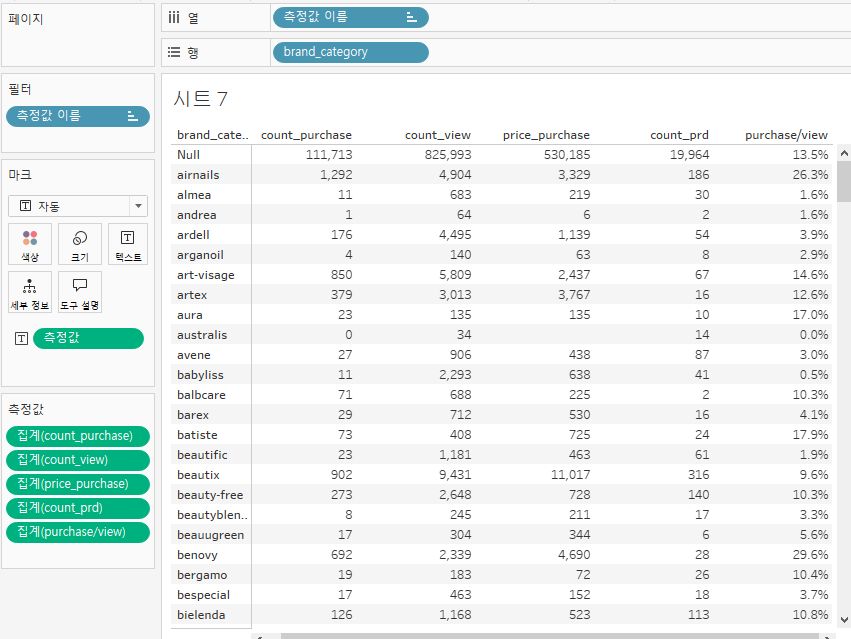Click the price_purchase column header
Screen dimensions: 851x639
coord(546,135)
